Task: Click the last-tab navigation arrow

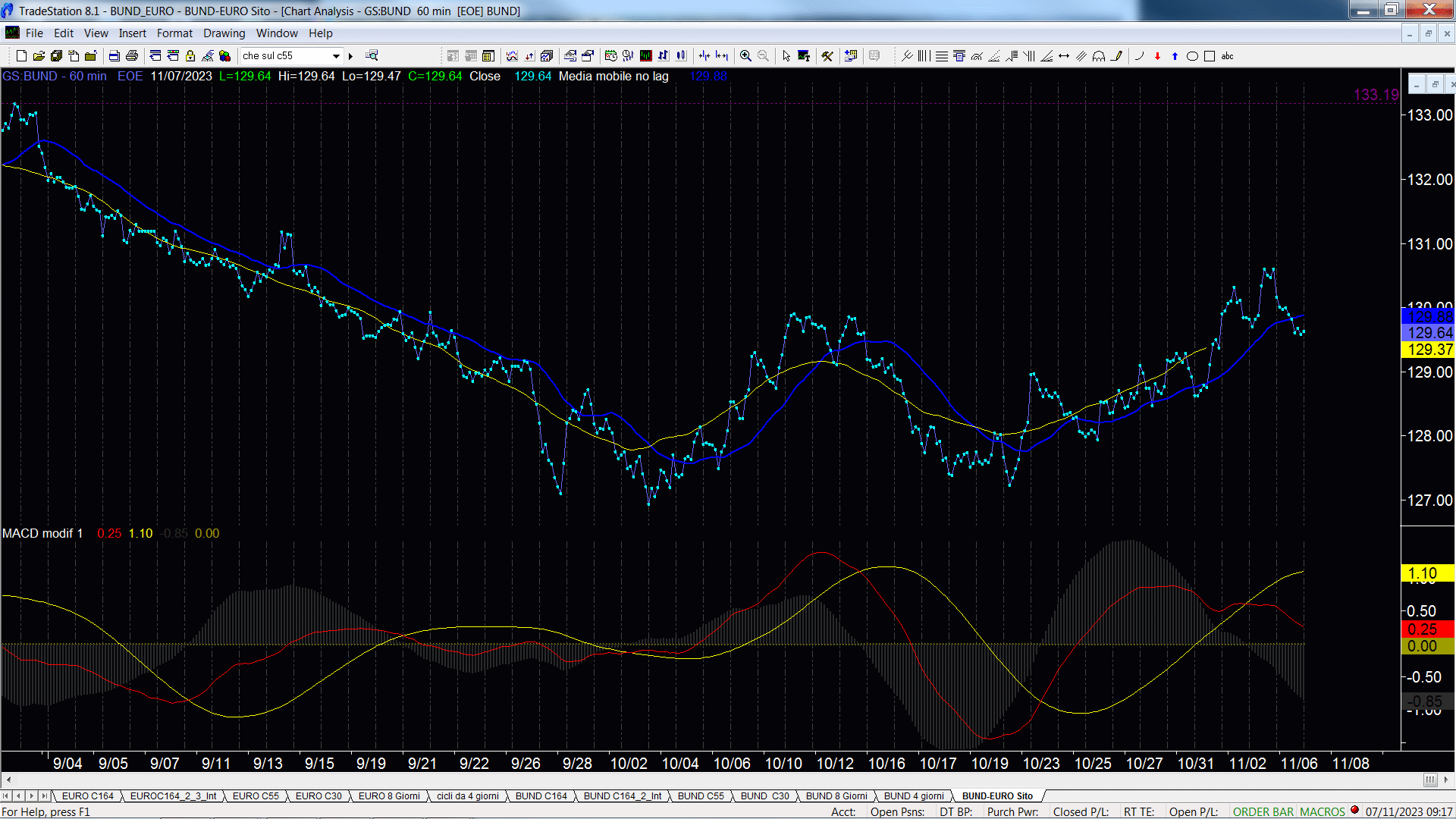Action: (45, 796)
